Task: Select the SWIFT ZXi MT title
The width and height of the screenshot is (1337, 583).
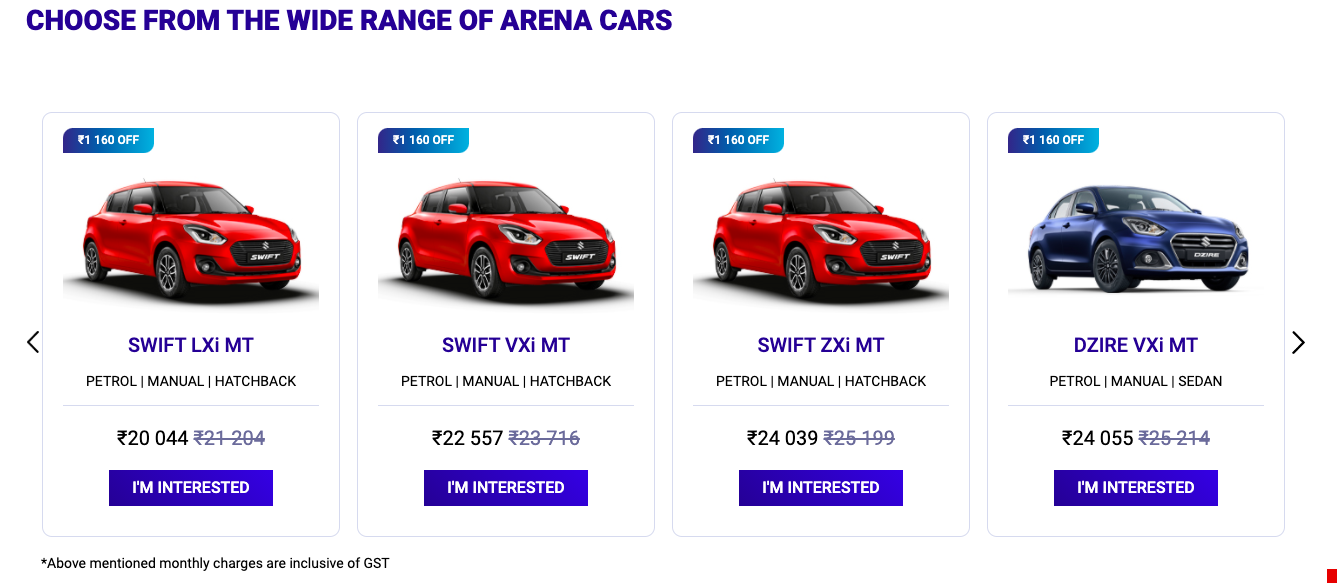Action: click(x=821, y=346)
